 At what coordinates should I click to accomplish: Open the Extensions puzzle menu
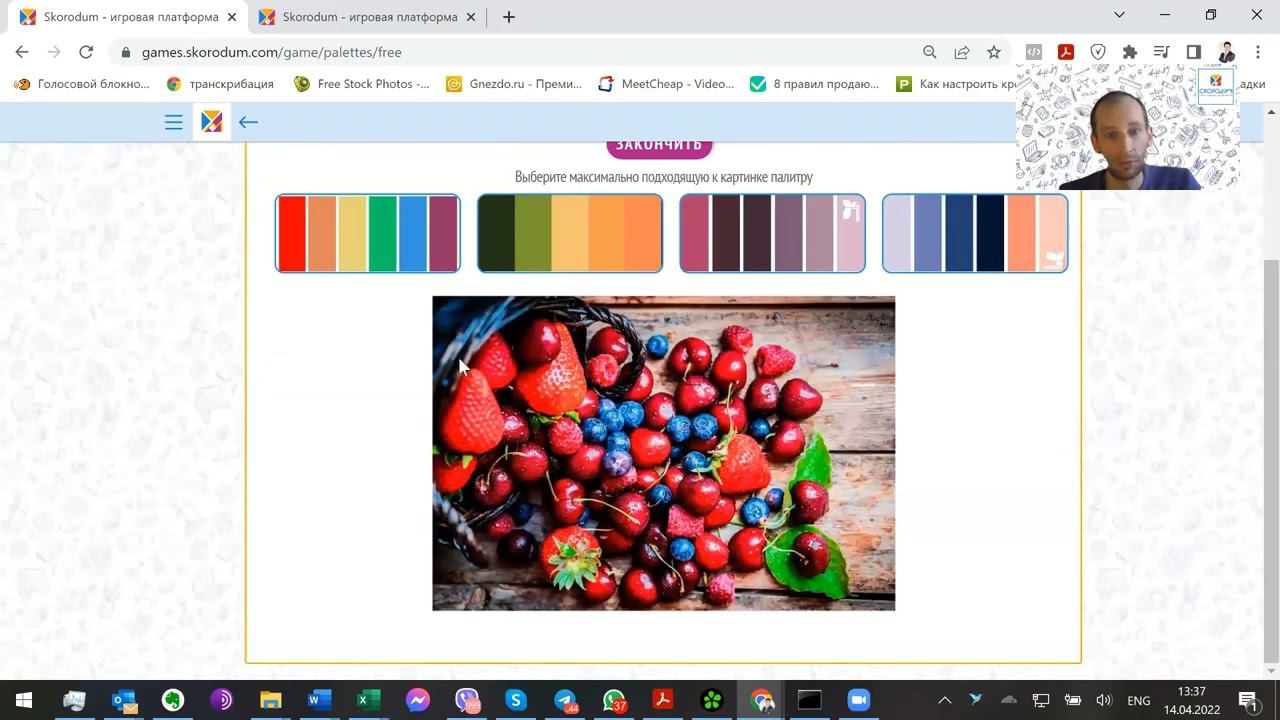[x=1130, y=52]
